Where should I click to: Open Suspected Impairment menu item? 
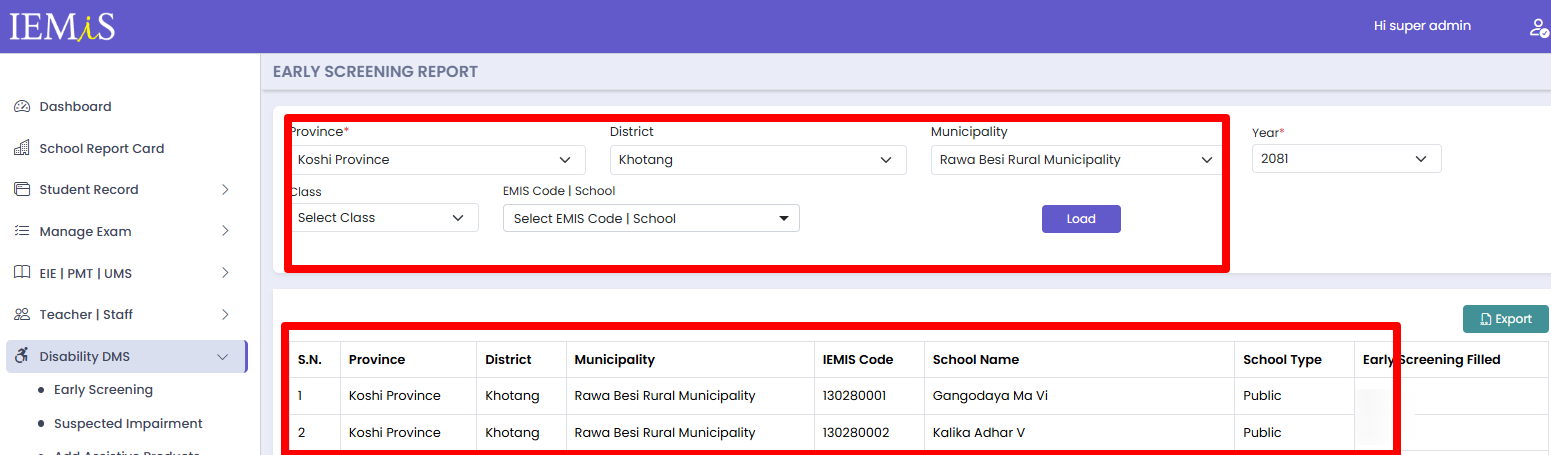pyautogui.click(x=128, y=424)
